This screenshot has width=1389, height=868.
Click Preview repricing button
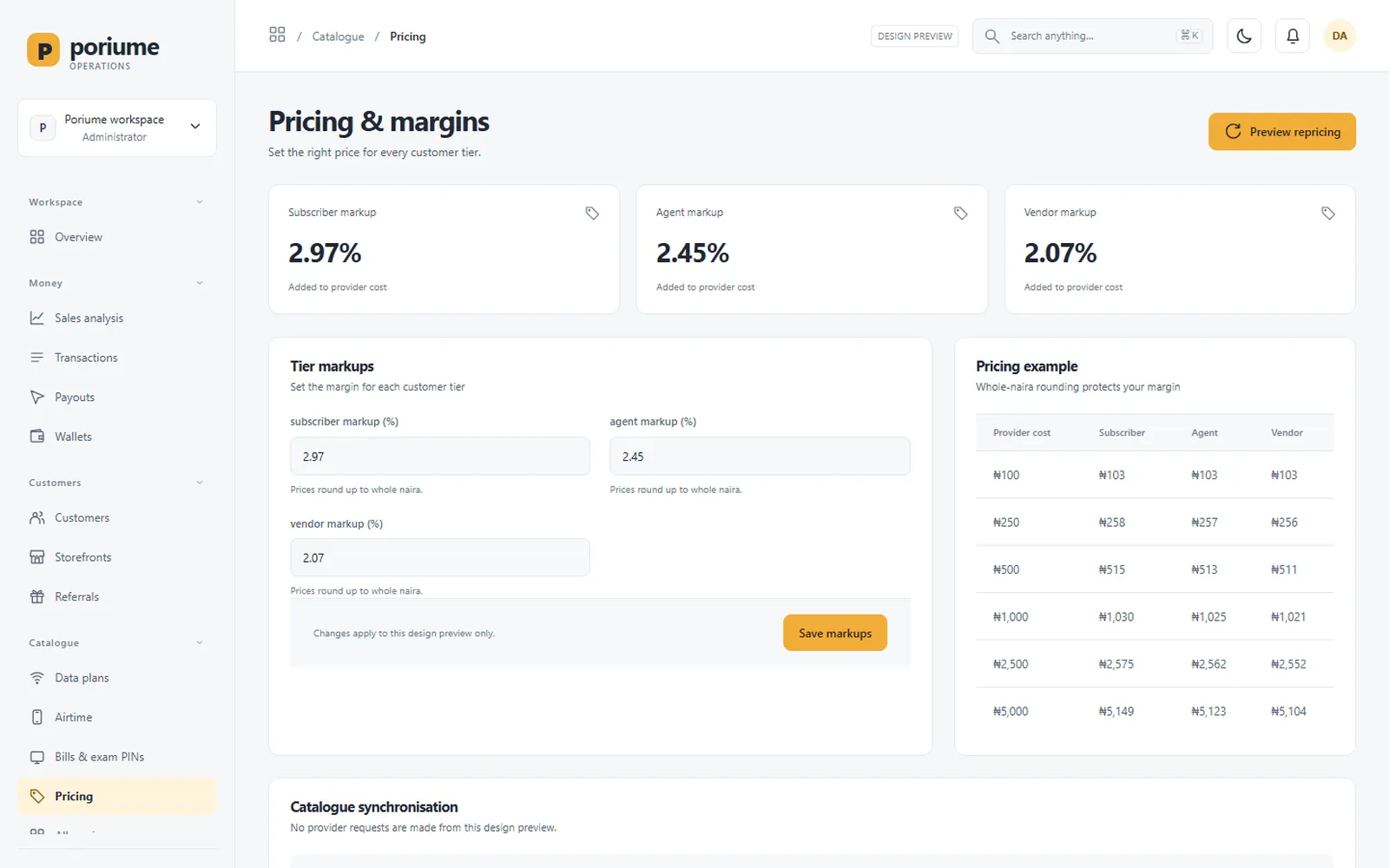(1282, 132)
